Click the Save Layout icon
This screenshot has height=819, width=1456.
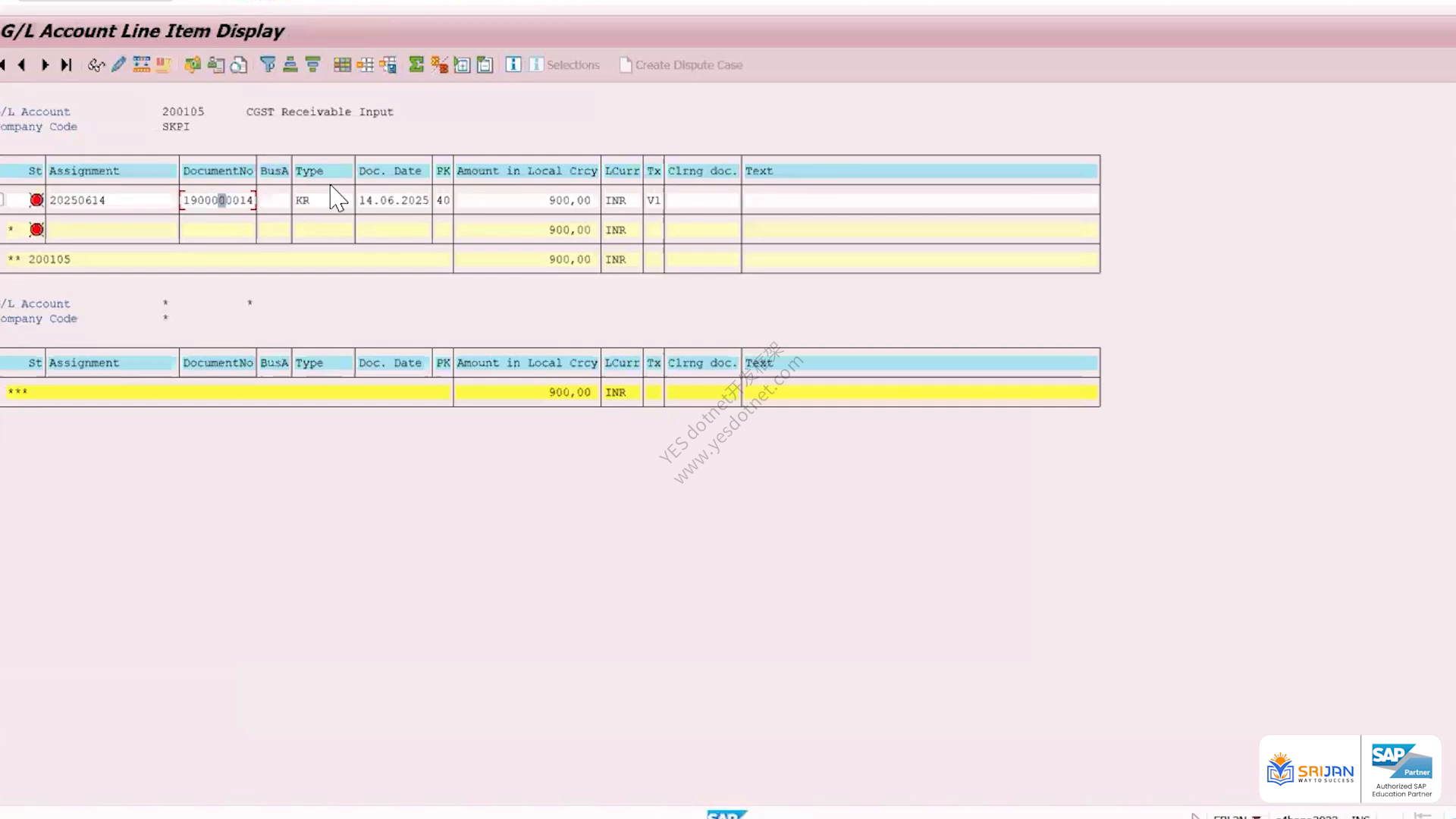(x=388, y=65)
